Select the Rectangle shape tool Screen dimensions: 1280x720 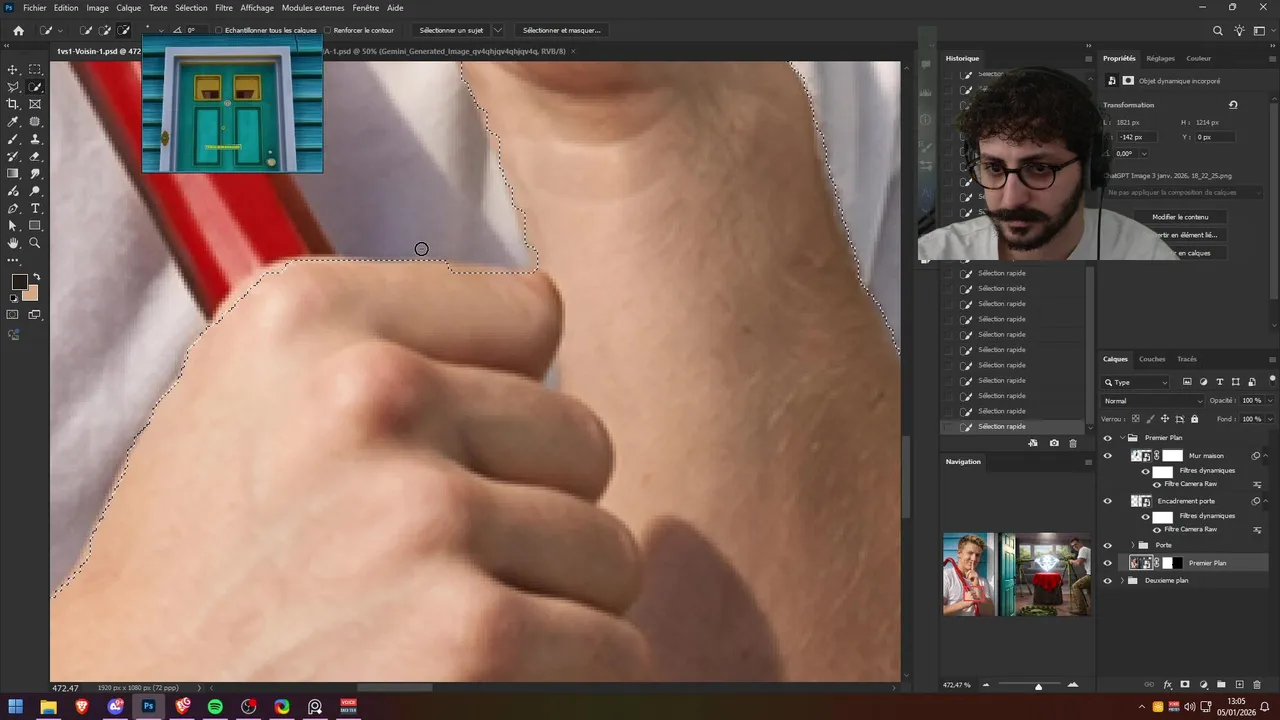coord(35,226)
